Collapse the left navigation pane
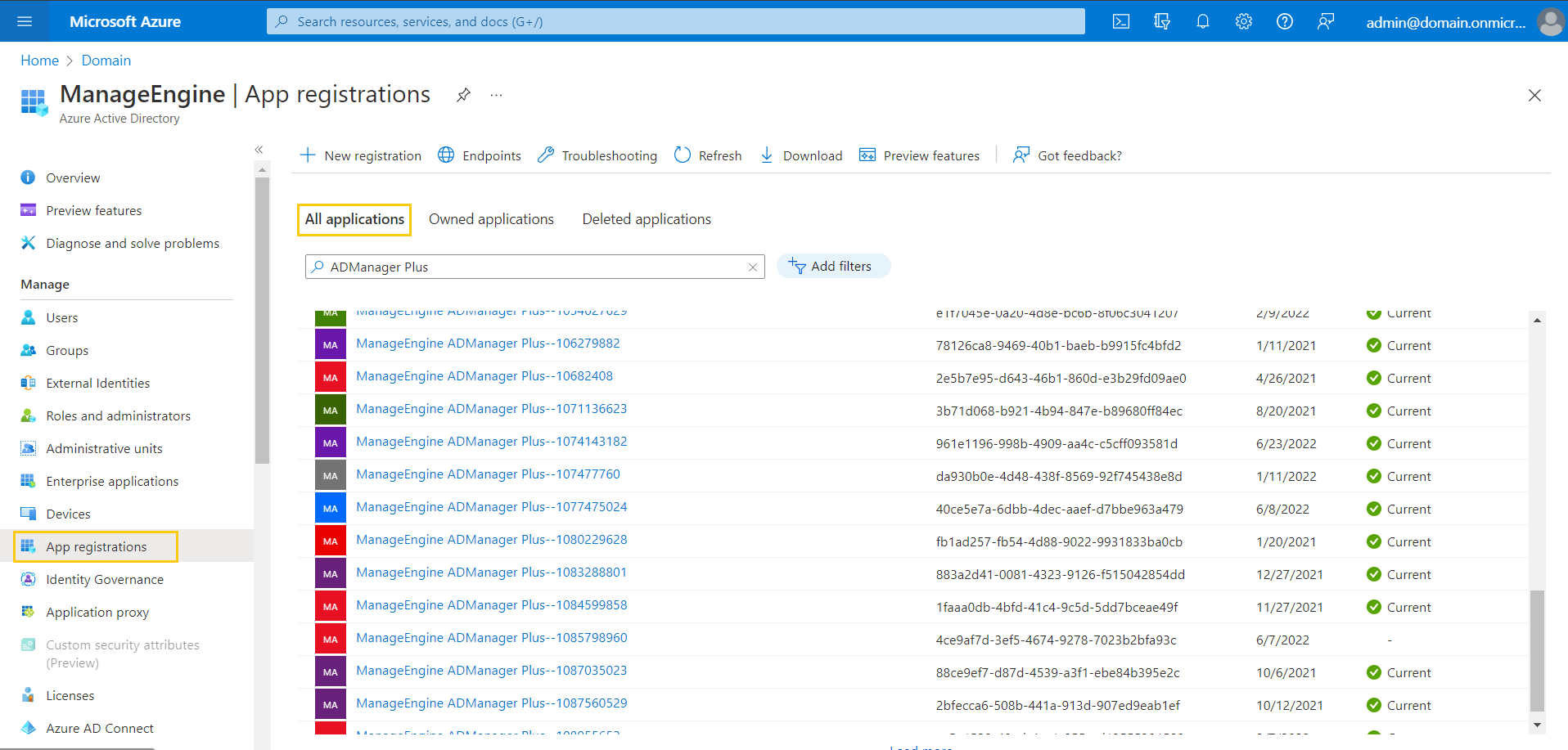 tap(259, 150)
